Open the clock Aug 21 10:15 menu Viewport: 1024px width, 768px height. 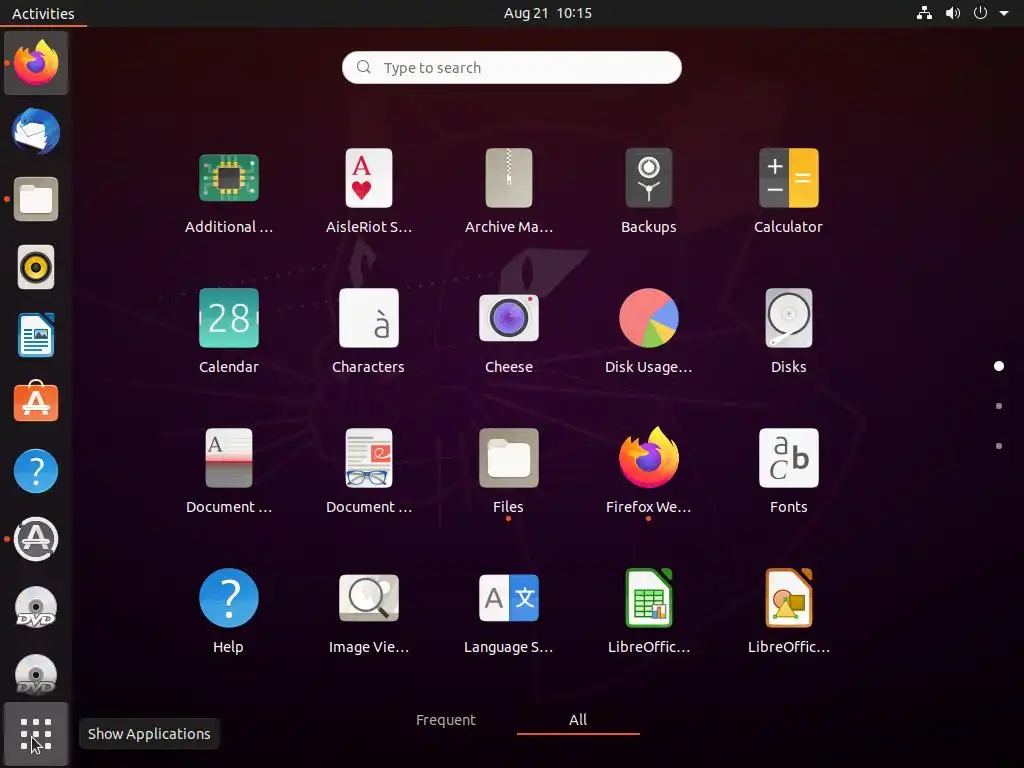[x=548, y=13]
